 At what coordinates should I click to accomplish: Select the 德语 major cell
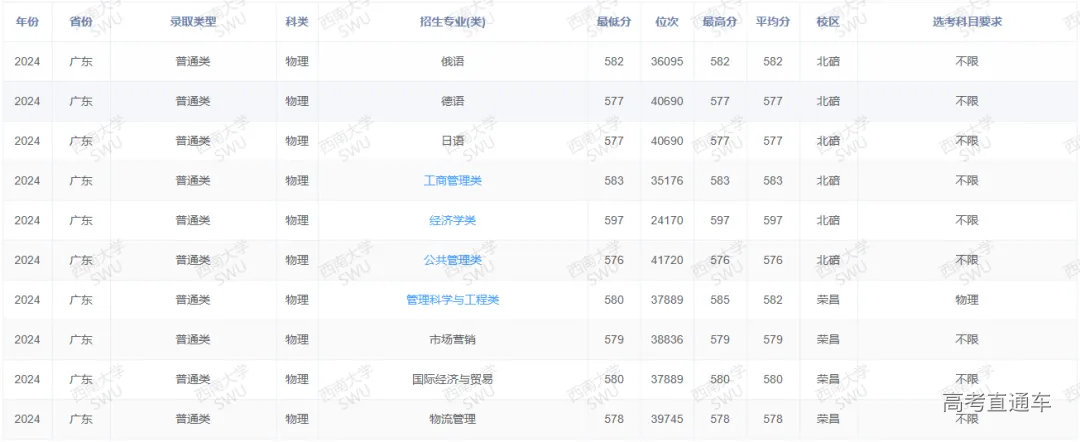click(x=452, y=101)
